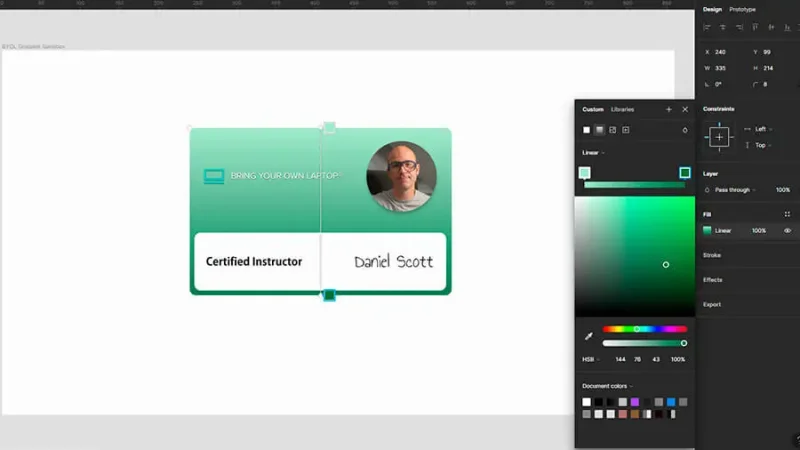Click the Fill gradient swatch preview
800x450 pixels.
pos(707,231)
